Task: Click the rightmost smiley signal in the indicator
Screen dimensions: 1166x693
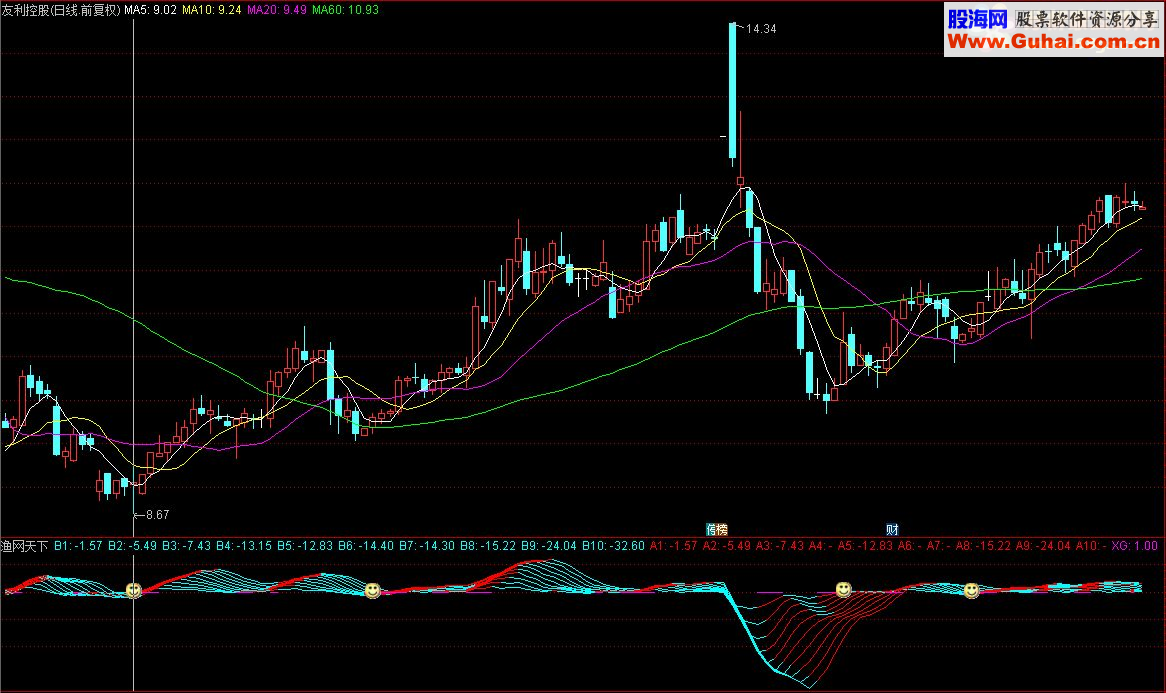Action: pyautogui.click(x=971, y=590)
